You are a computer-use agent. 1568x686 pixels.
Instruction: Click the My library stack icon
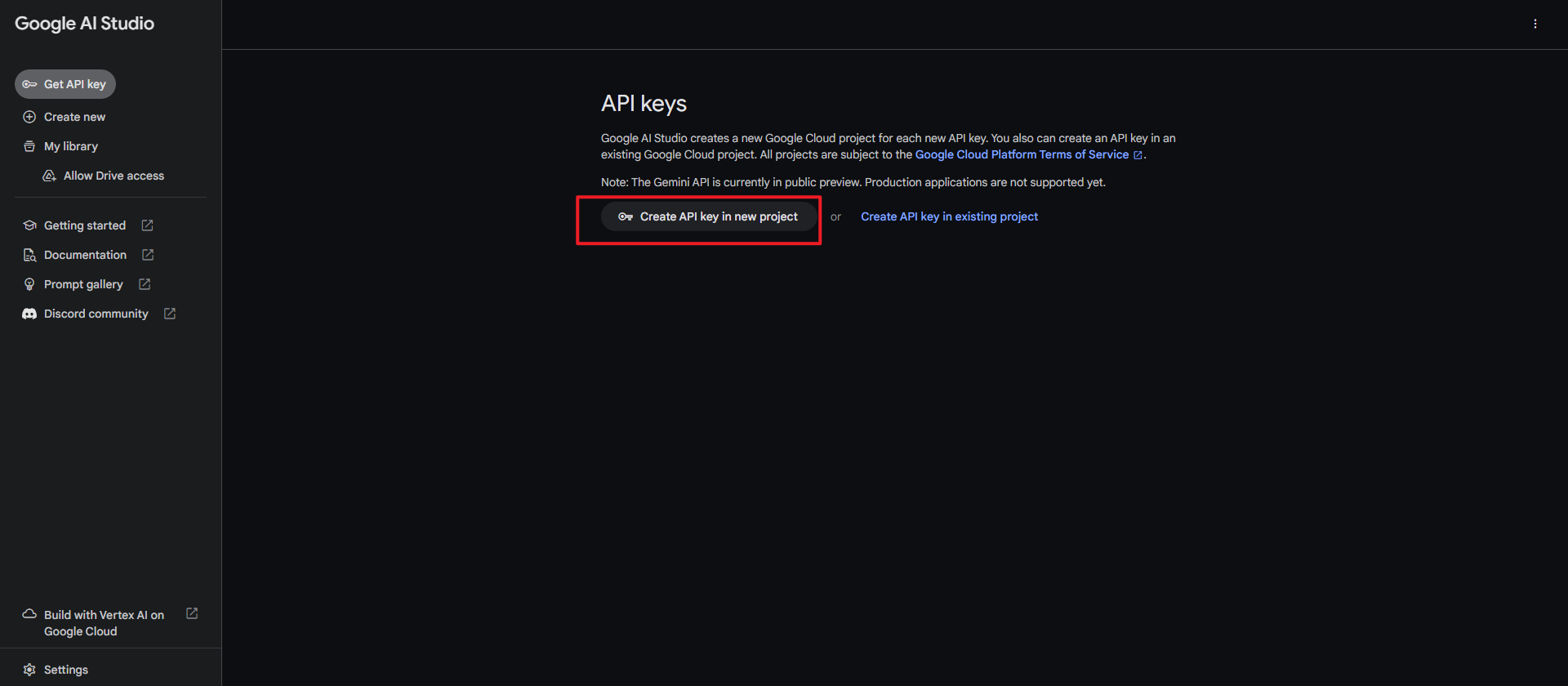pos(29,146)
